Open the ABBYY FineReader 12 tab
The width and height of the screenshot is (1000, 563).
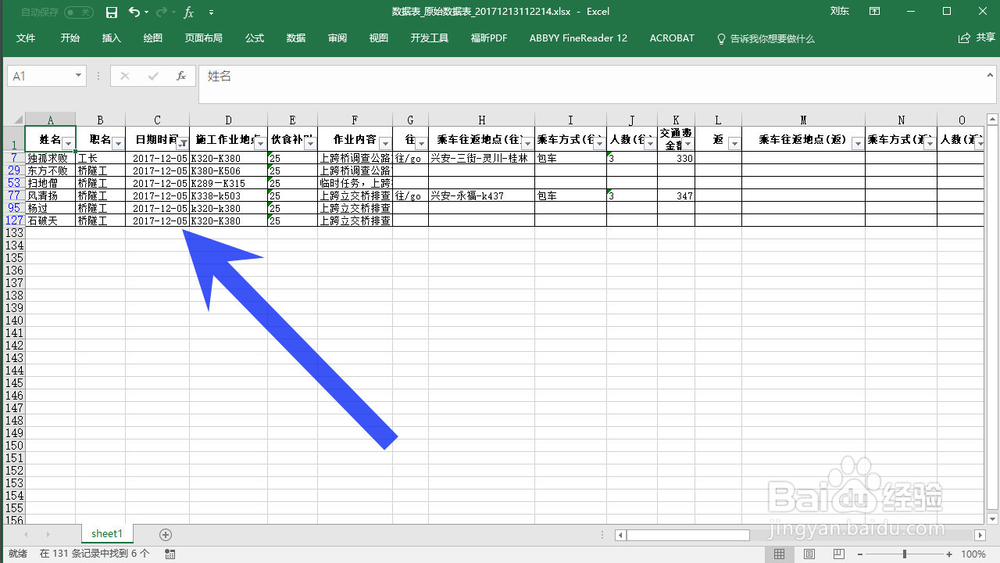coord(578,38)
